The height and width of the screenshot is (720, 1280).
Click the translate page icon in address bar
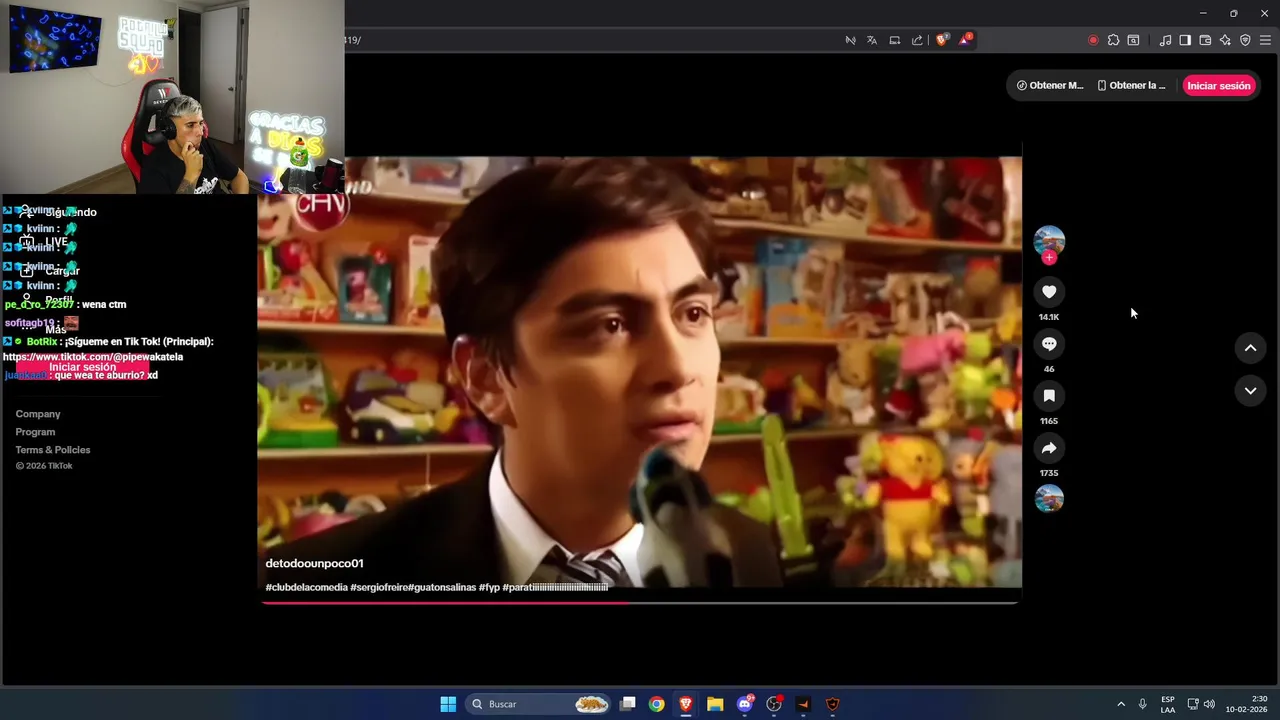[x=872, y=40]
